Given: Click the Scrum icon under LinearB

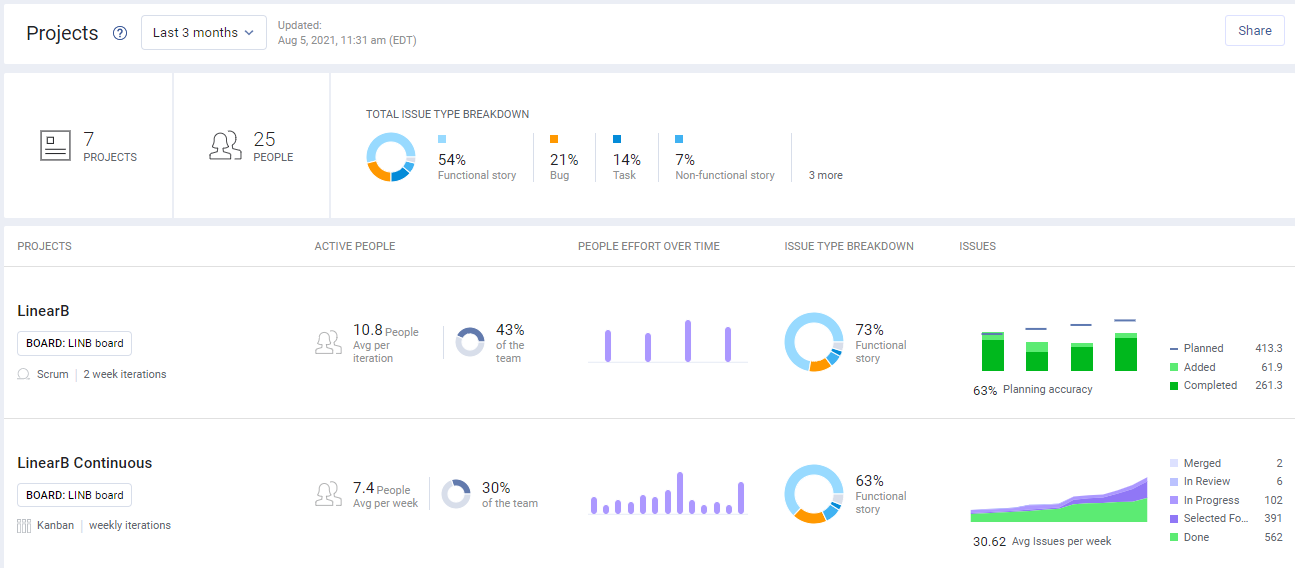Looking at the screenshot, I should (x=24, y=374).
